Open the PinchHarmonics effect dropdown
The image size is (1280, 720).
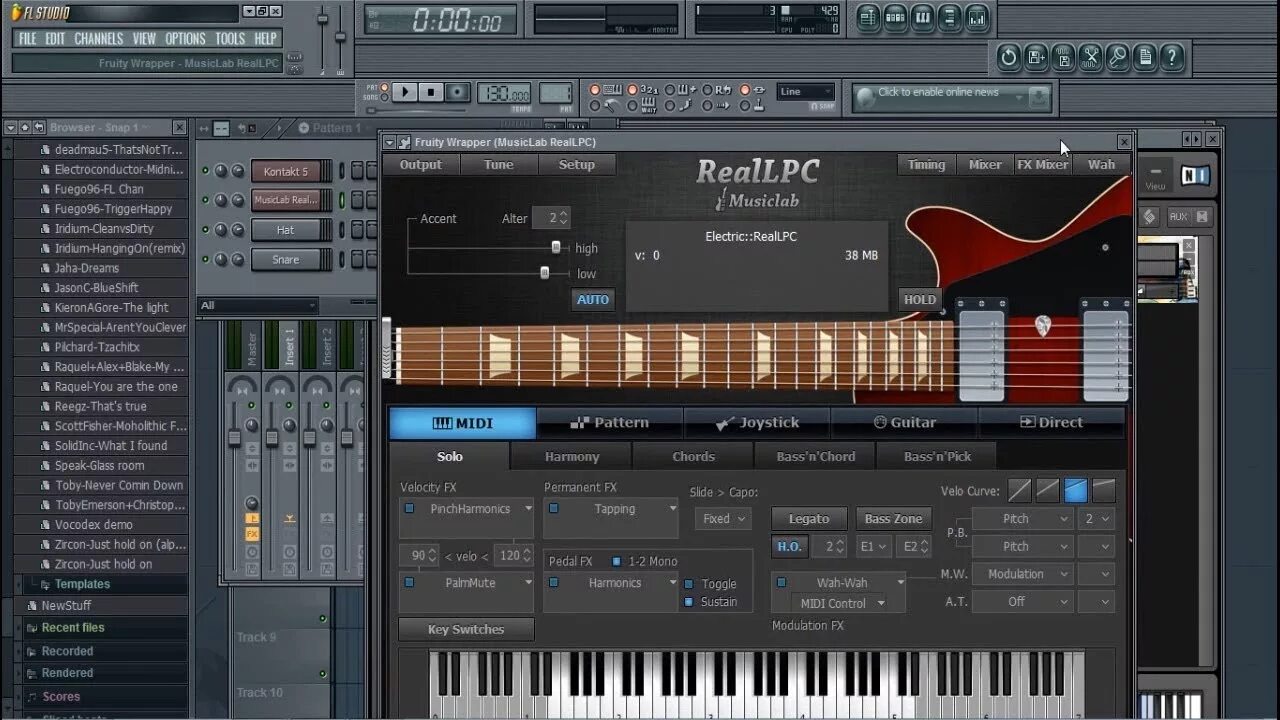pyautogui.click(x=528, y=508)
